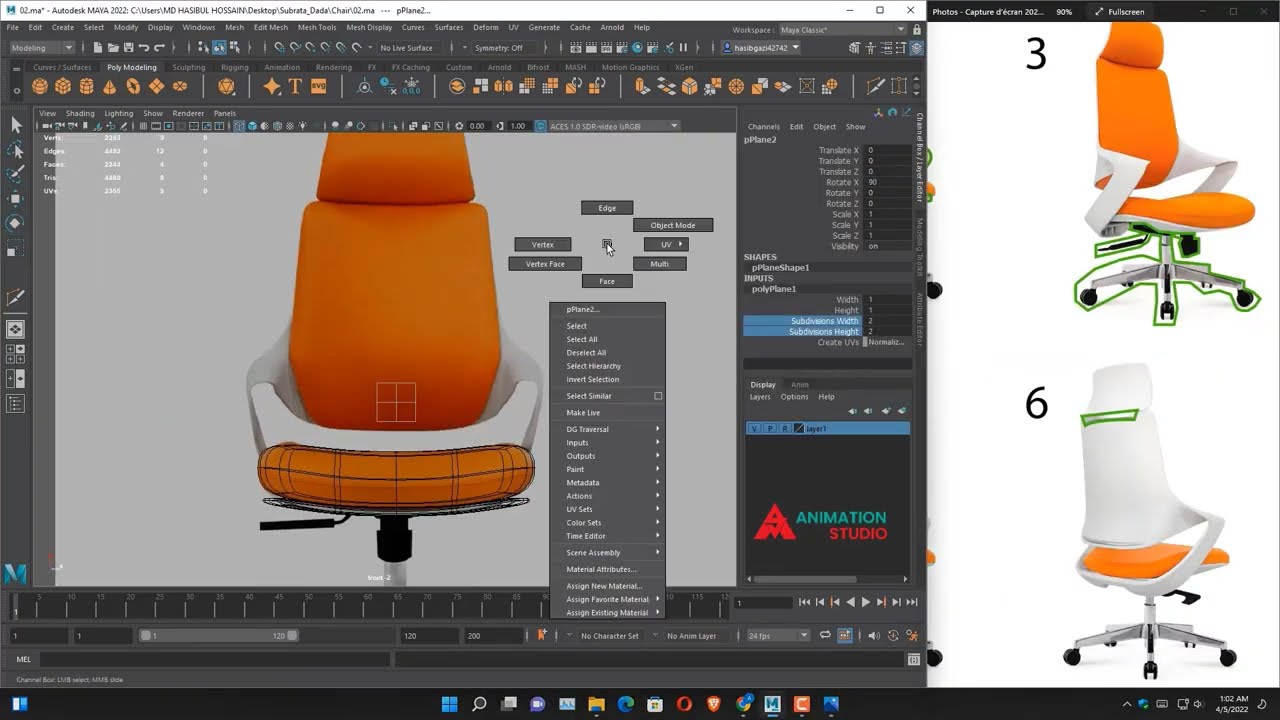Switch to the Sculpting shelf tab
1280x720 pixels.
(x=189, y=67)
